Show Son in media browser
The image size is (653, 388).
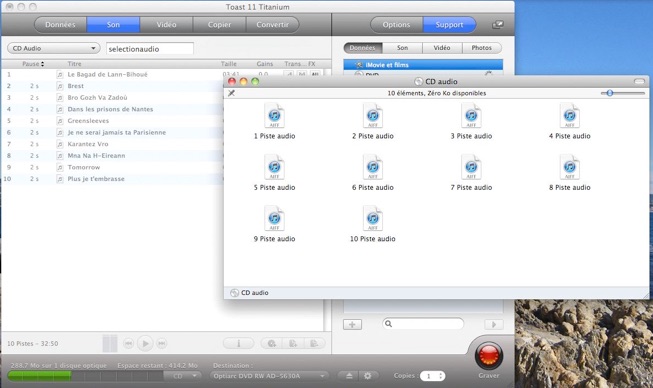pyautogui.click(x=402, y=48)
